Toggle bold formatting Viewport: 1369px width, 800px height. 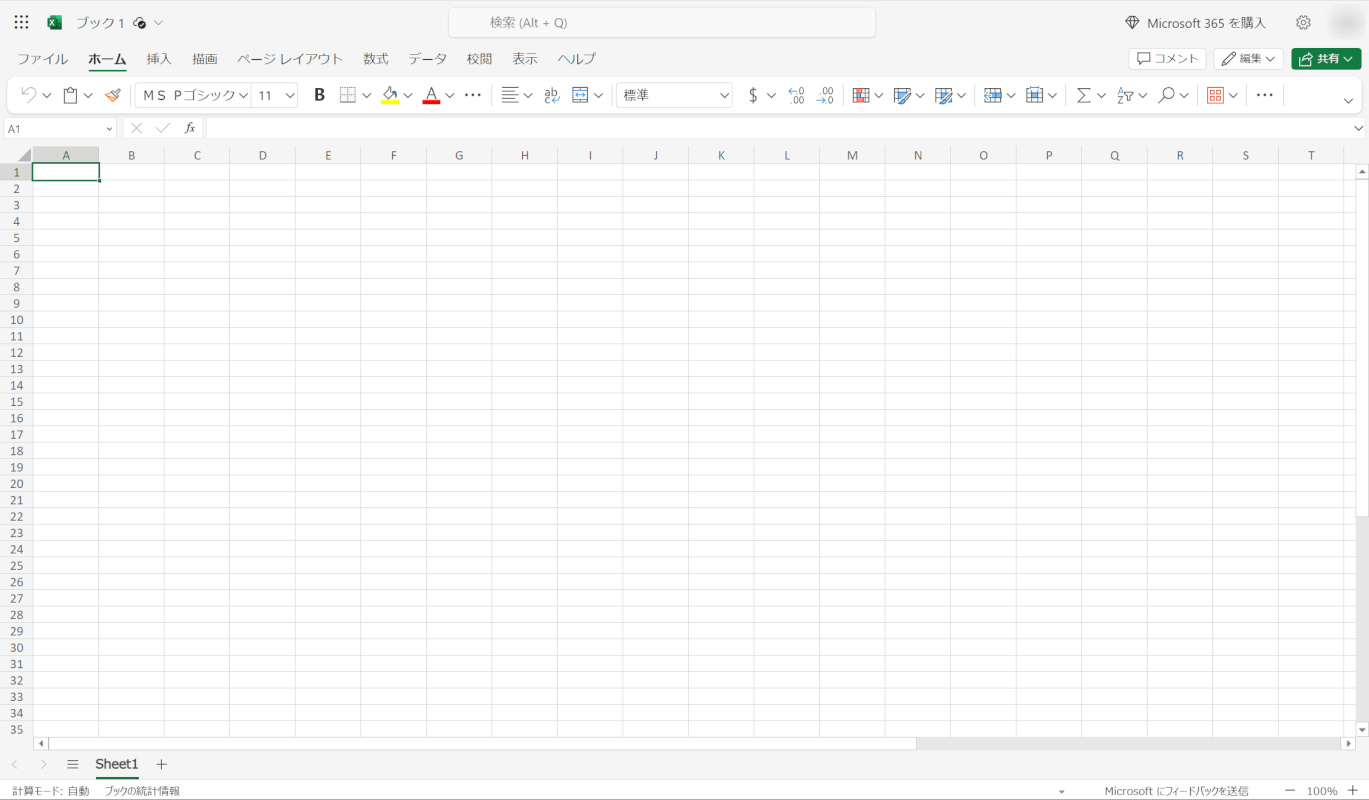pyautogui.click(x=319, y=95)
